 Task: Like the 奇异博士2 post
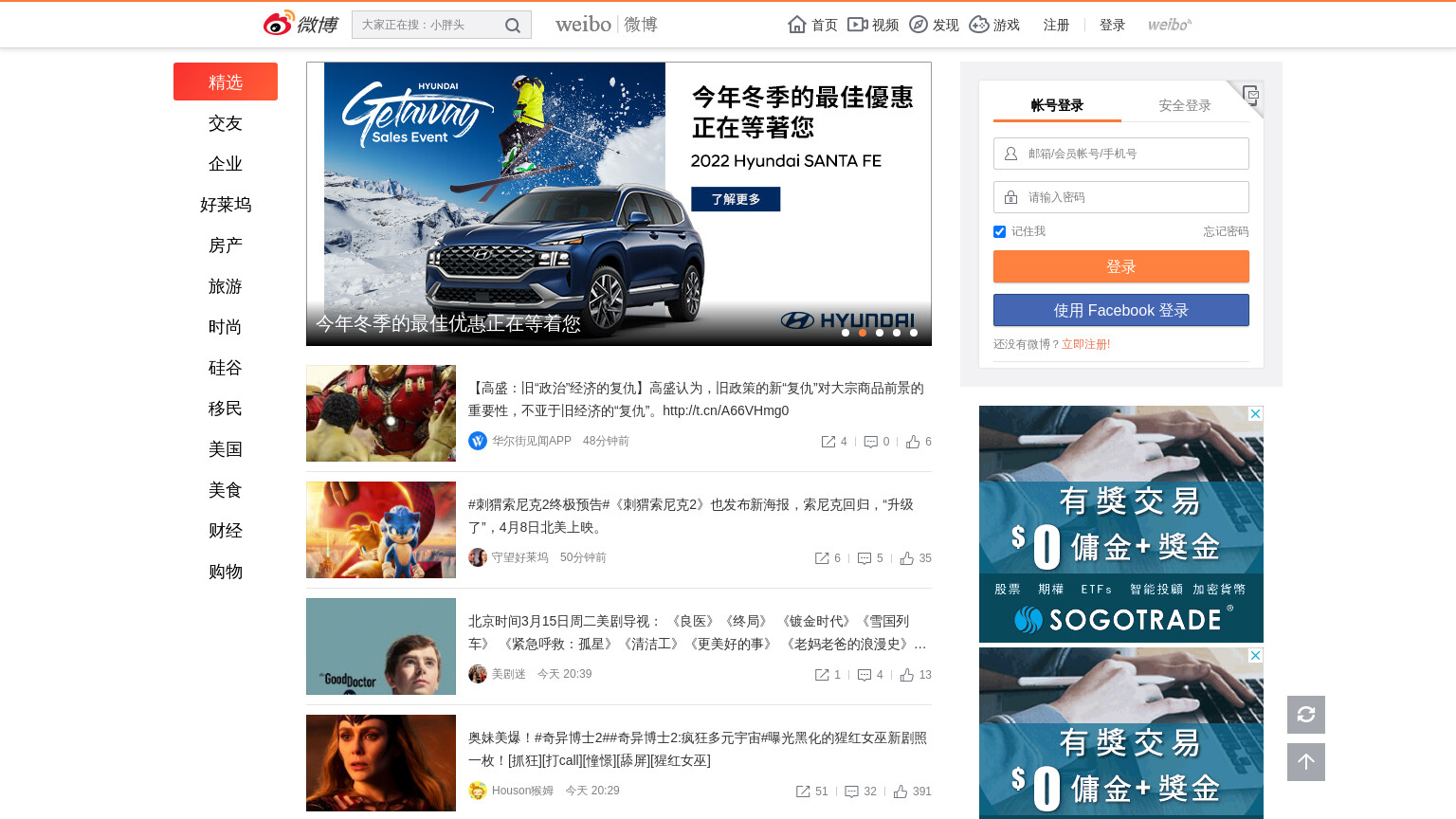[x=901, y=792]
